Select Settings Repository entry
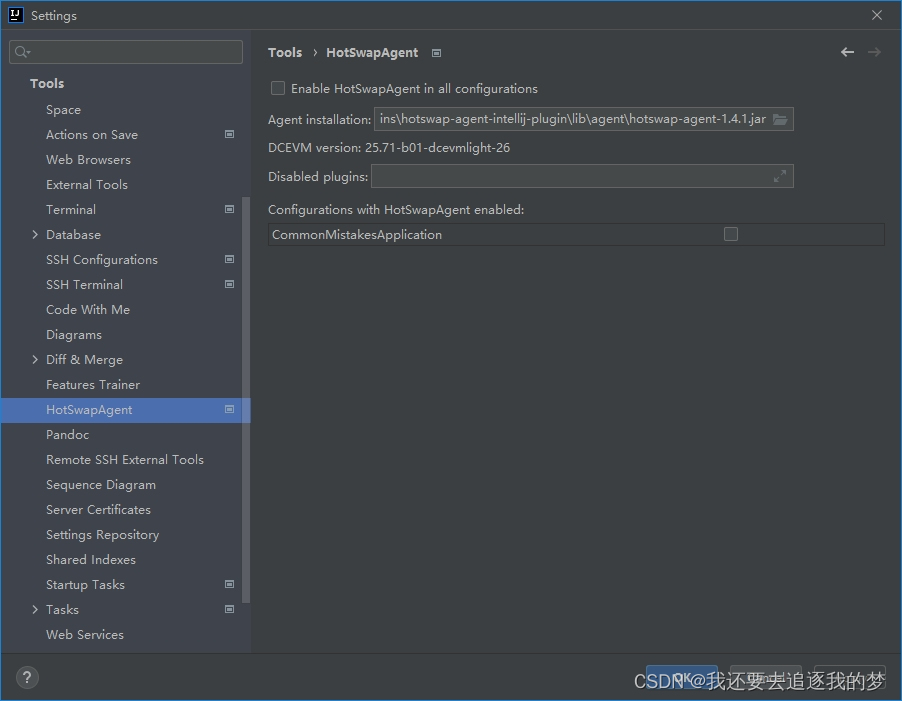This screenshot has height=701, width=902. [x=102, y=535]
